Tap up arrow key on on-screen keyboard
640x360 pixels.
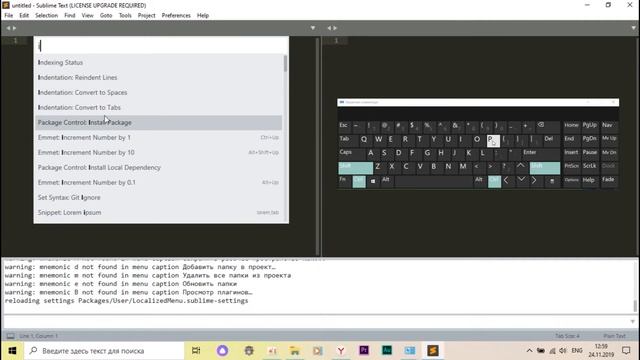520,166
